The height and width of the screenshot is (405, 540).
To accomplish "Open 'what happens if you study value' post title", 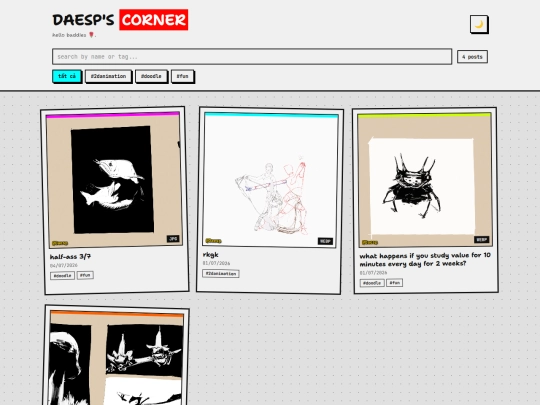I will pos(425,259).
